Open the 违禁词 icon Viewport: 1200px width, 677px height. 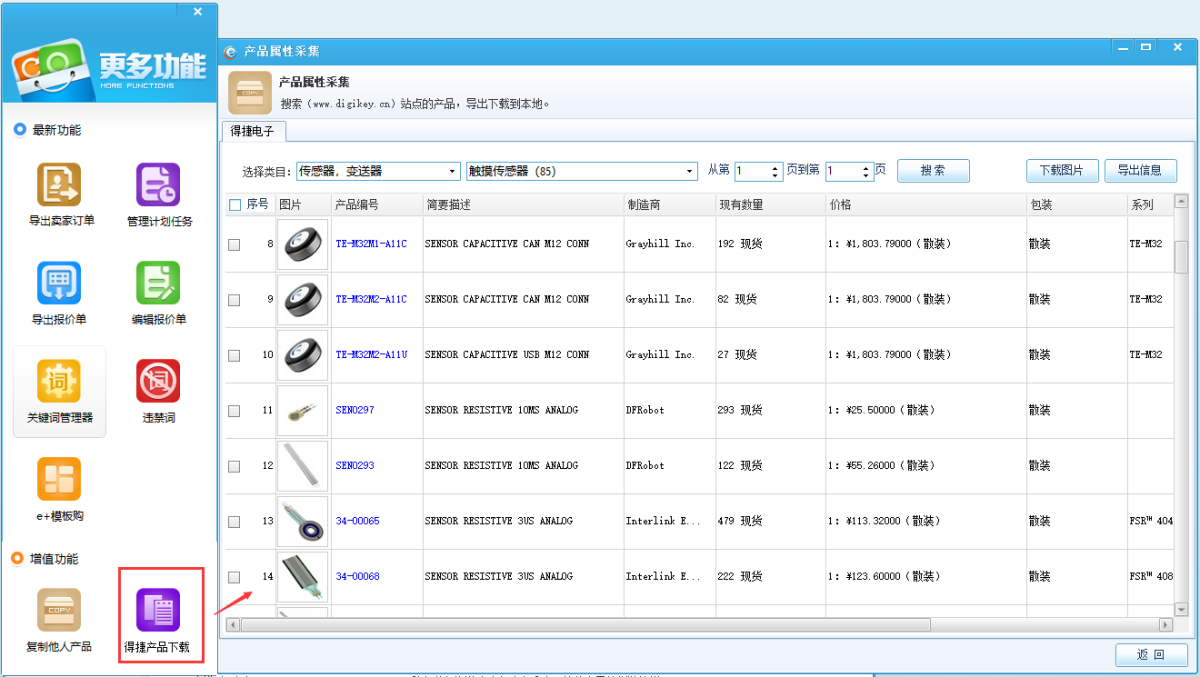coord(158,382)
